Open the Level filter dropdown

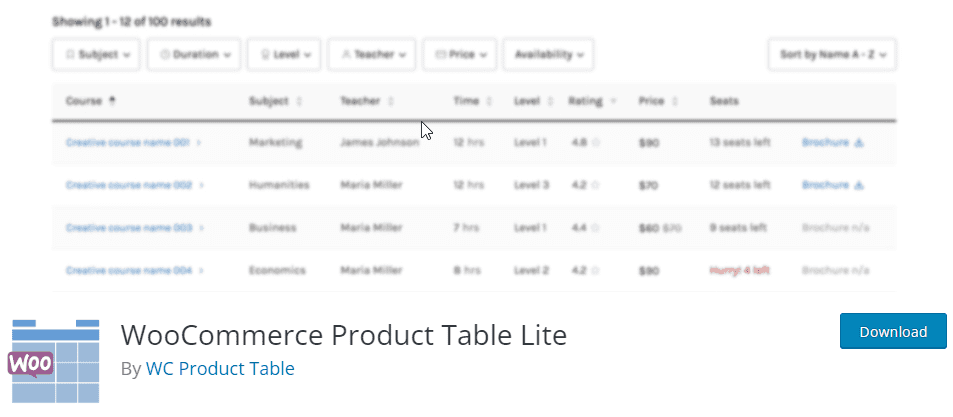point(285,55)
